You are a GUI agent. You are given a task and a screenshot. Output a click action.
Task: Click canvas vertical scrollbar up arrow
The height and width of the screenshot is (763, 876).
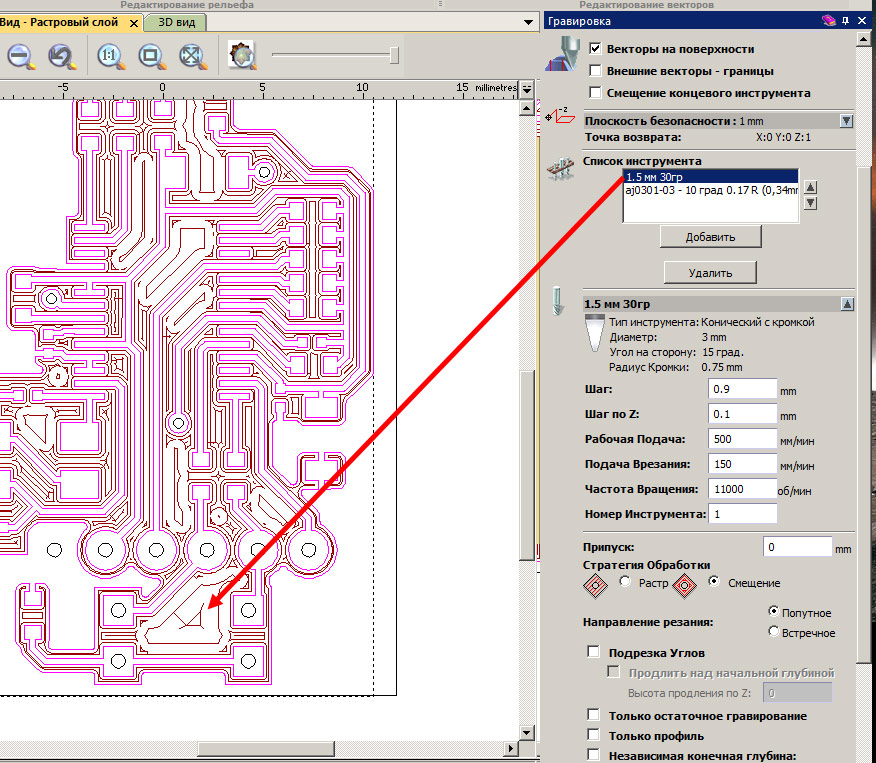527,107
